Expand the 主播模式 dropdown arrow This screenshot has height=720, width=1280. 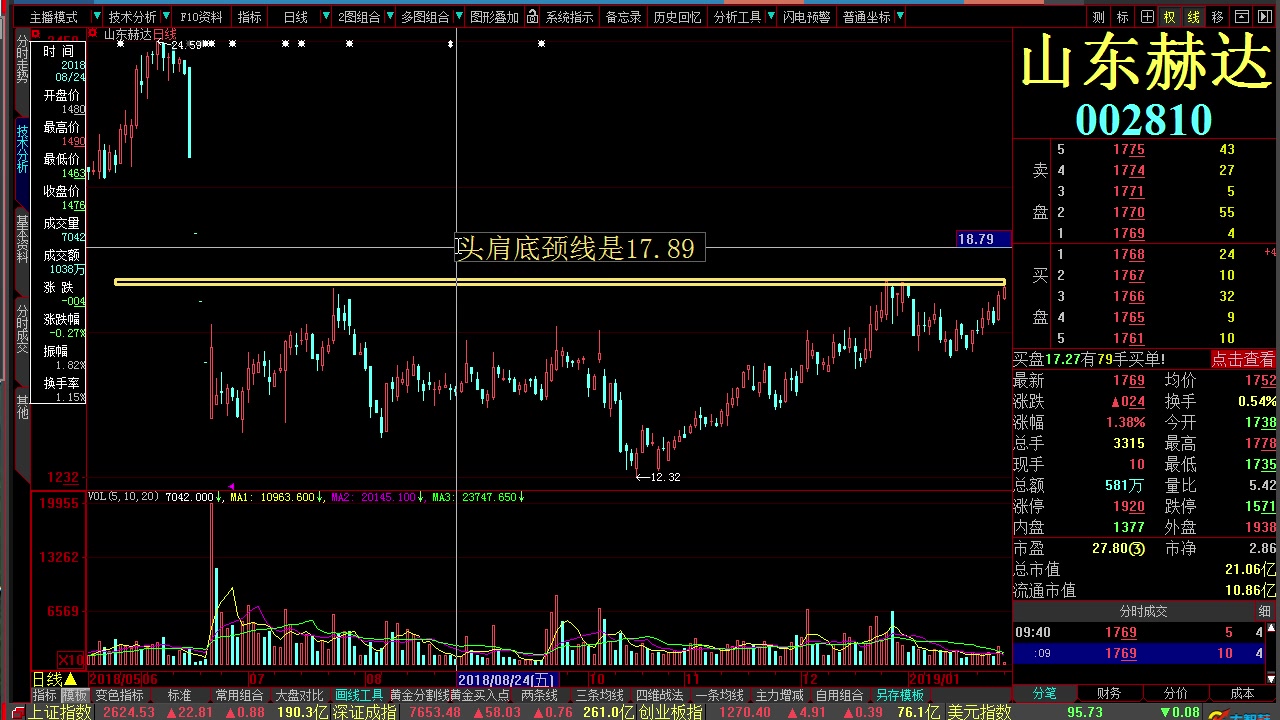96,17
